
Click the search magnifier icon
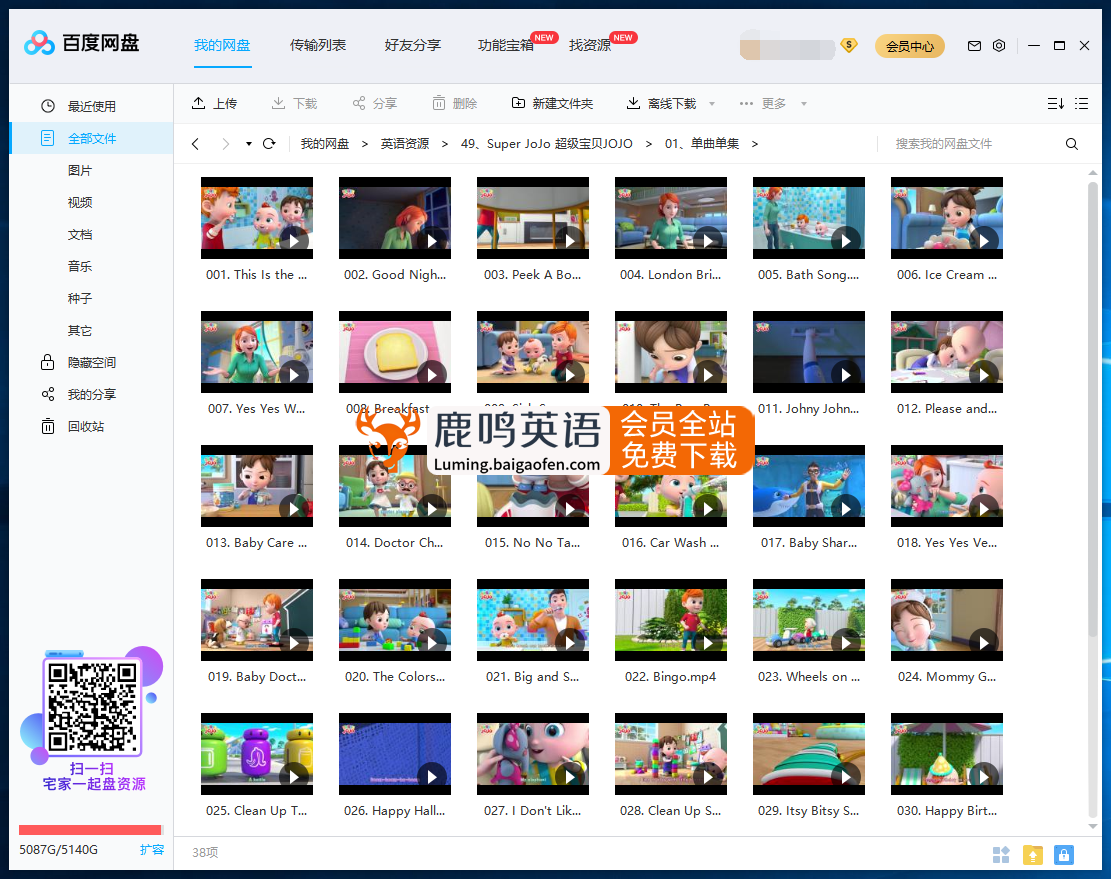tap(1072, 144)
